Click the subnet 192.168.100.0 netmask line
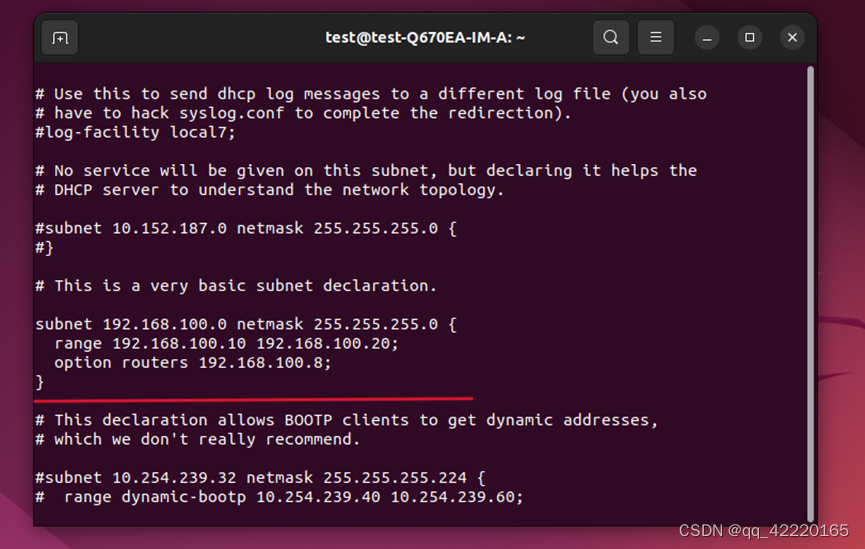Image resolution: width=865 pixels, height=549 pixels. pos(246,324)
